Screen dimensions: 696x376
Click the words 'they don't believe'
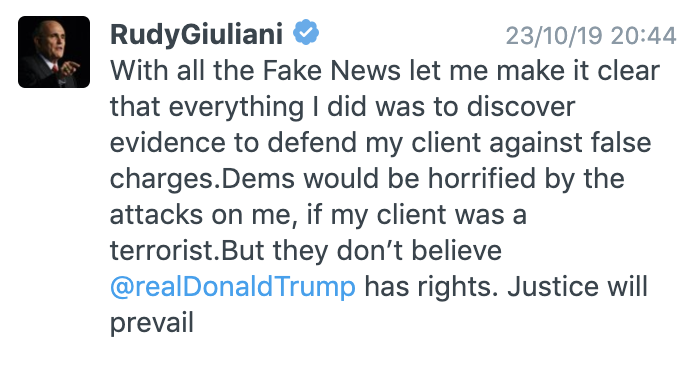[x=388, y=251]
